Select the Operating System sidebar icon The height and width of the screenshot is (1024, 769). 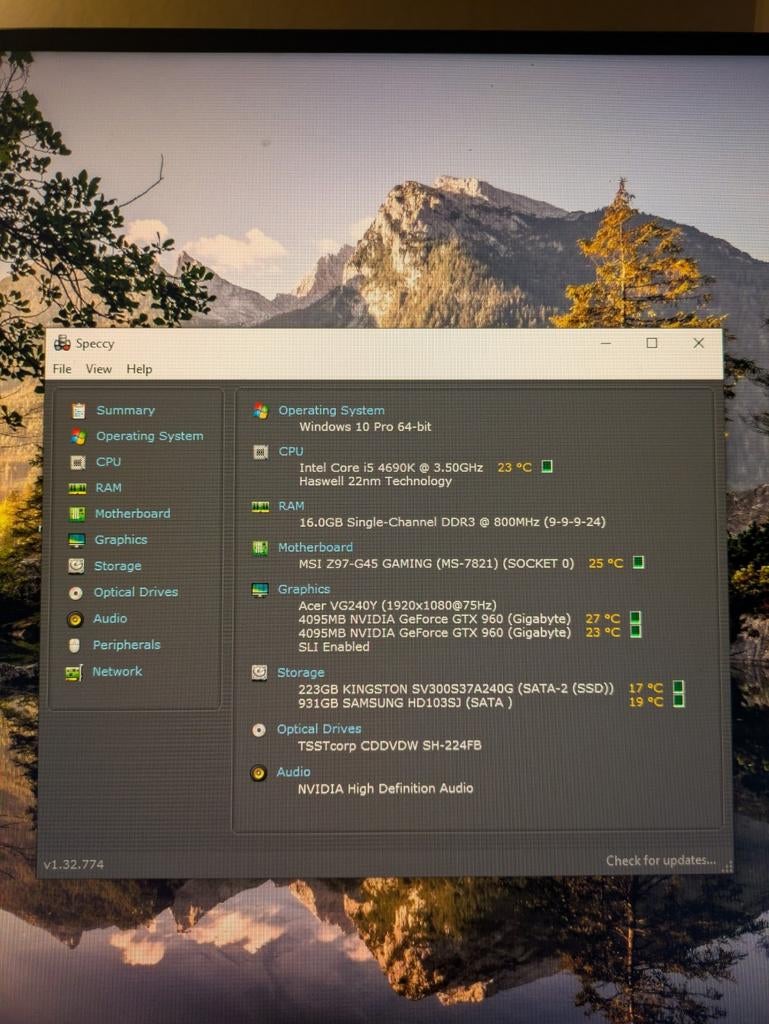click(x=78, y=436)
